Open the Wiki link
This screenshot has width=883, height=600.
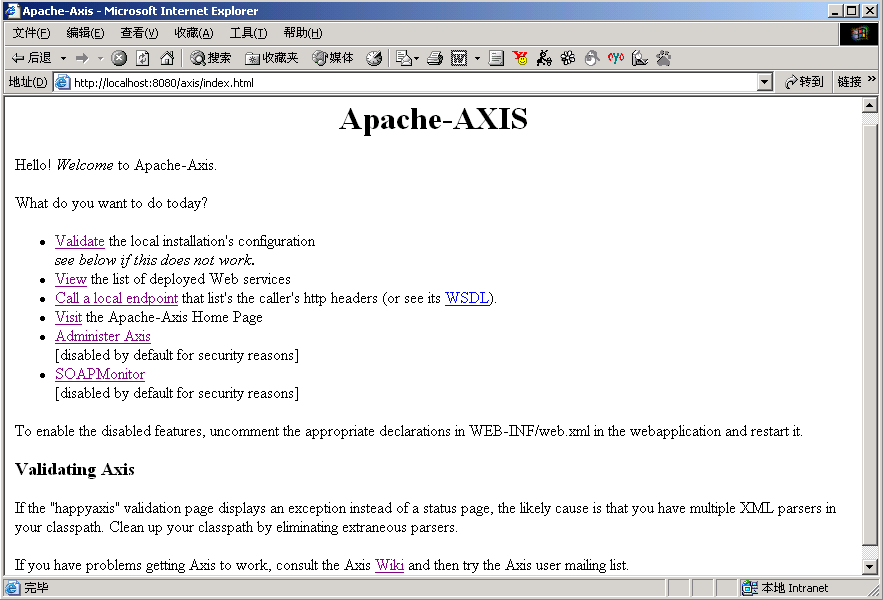click(389, 565)
